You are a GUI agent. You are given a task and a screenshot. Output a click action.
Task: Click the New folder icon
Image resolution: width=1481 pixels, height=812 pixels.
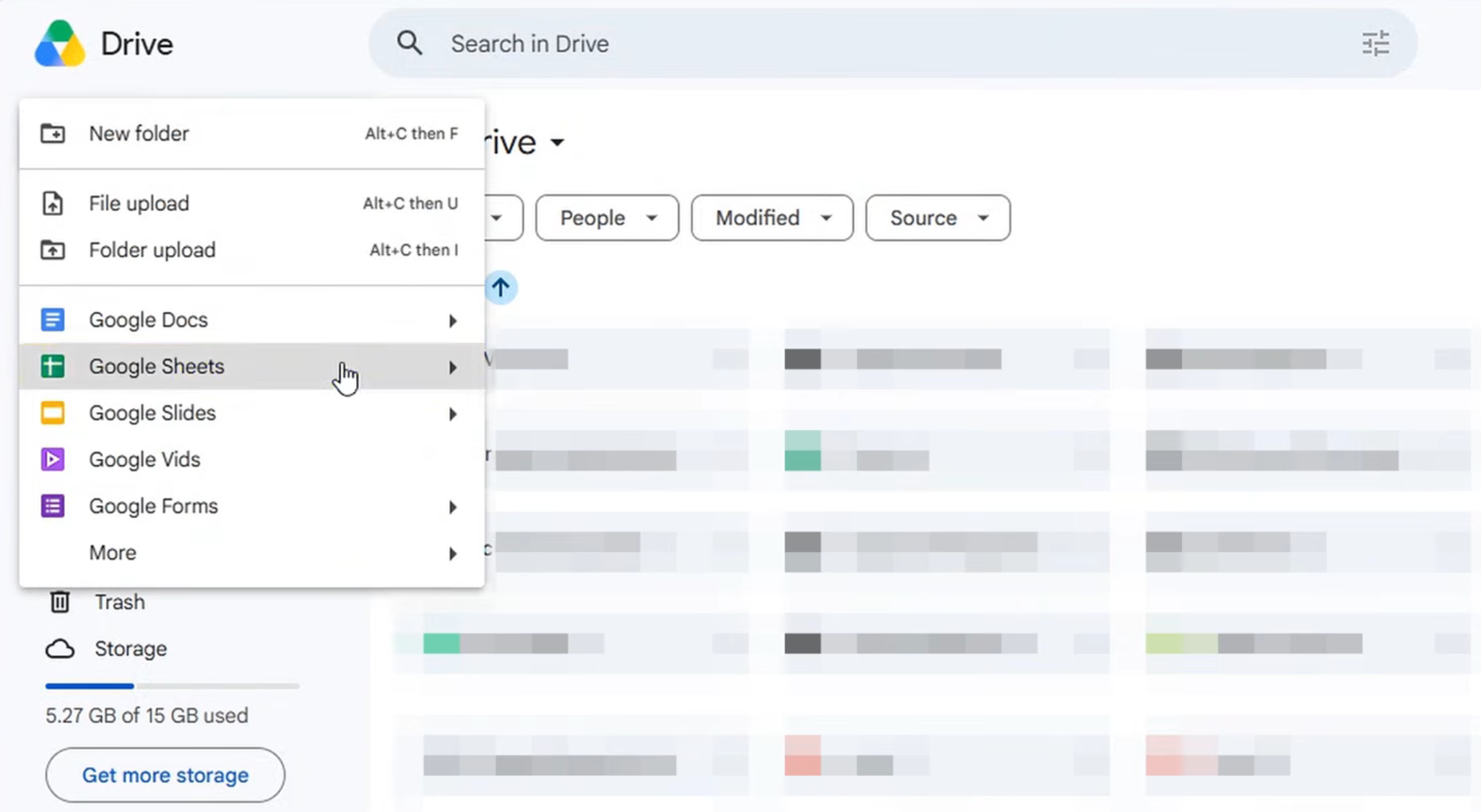click(52, 134)
